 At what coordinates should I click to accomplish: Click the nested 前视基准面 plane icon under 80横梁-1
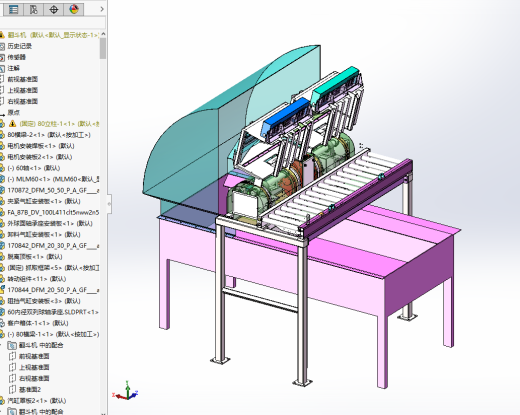[x=12, y=356]
